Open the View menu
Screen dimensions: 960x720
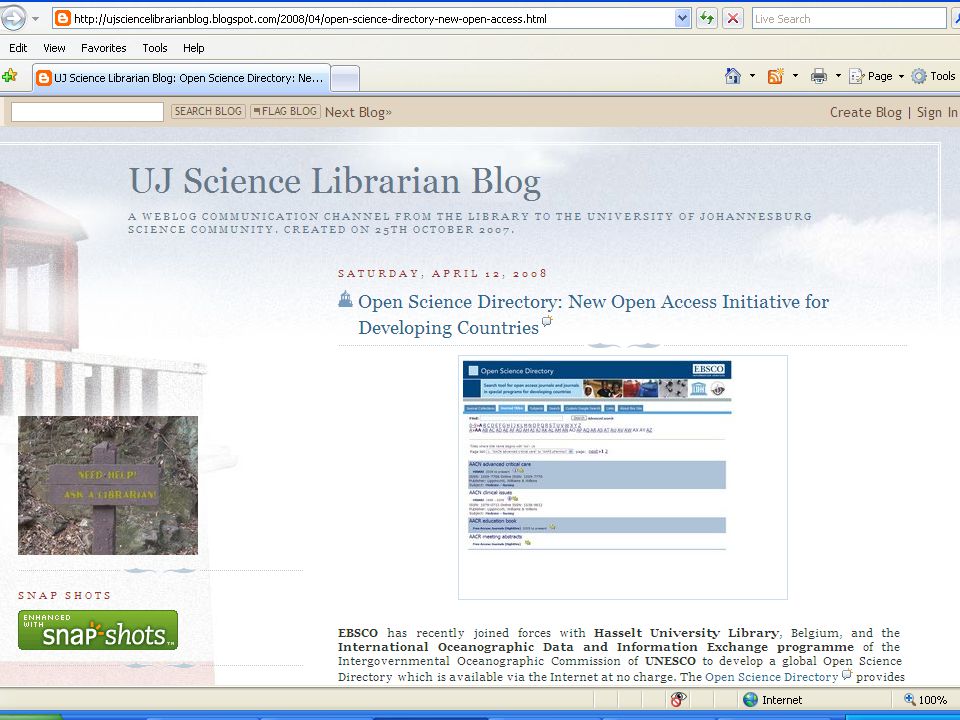[54, 48]
